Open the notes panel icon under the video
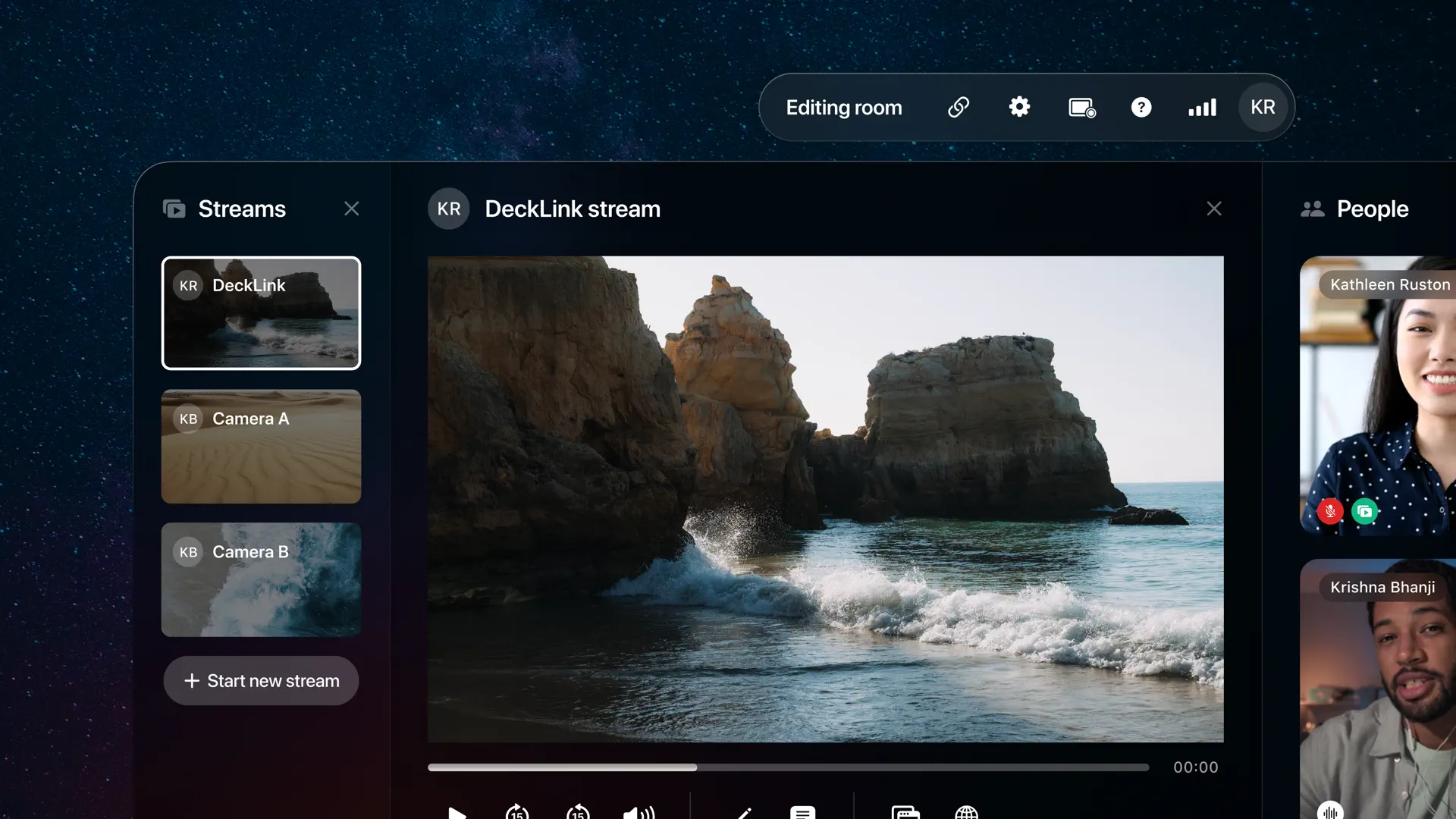This screenshot has width=1456, height=819. click(x=802, y=813)
